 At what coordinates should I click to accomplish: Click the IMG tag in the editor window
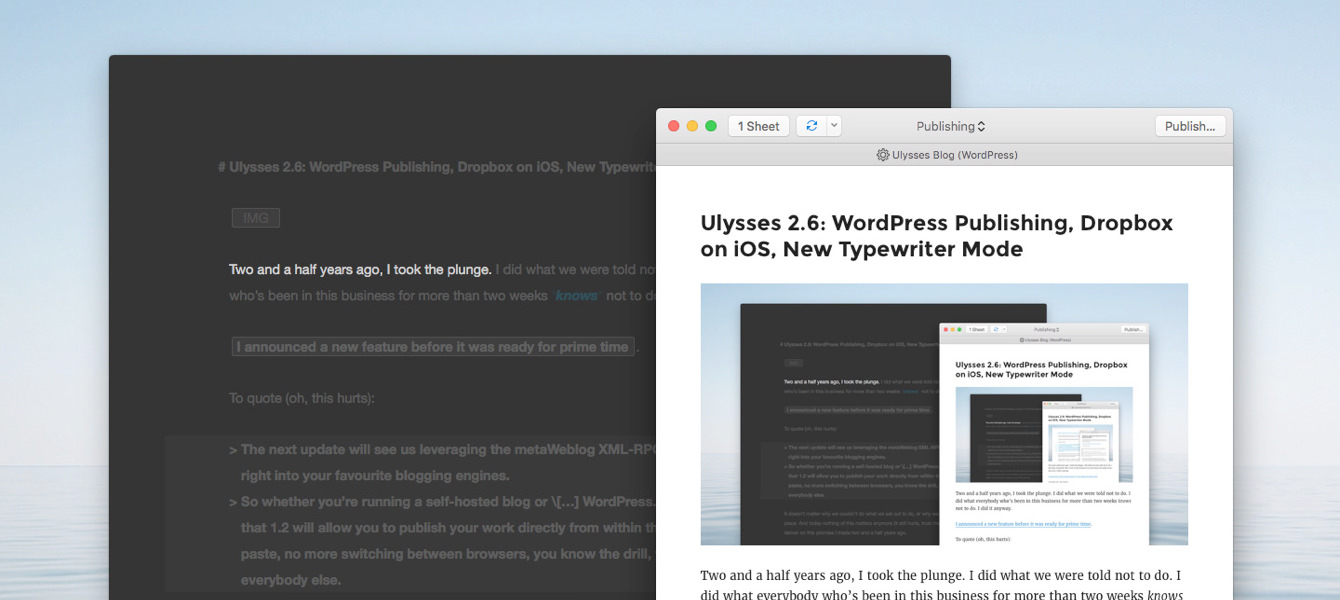click(256, 218)
